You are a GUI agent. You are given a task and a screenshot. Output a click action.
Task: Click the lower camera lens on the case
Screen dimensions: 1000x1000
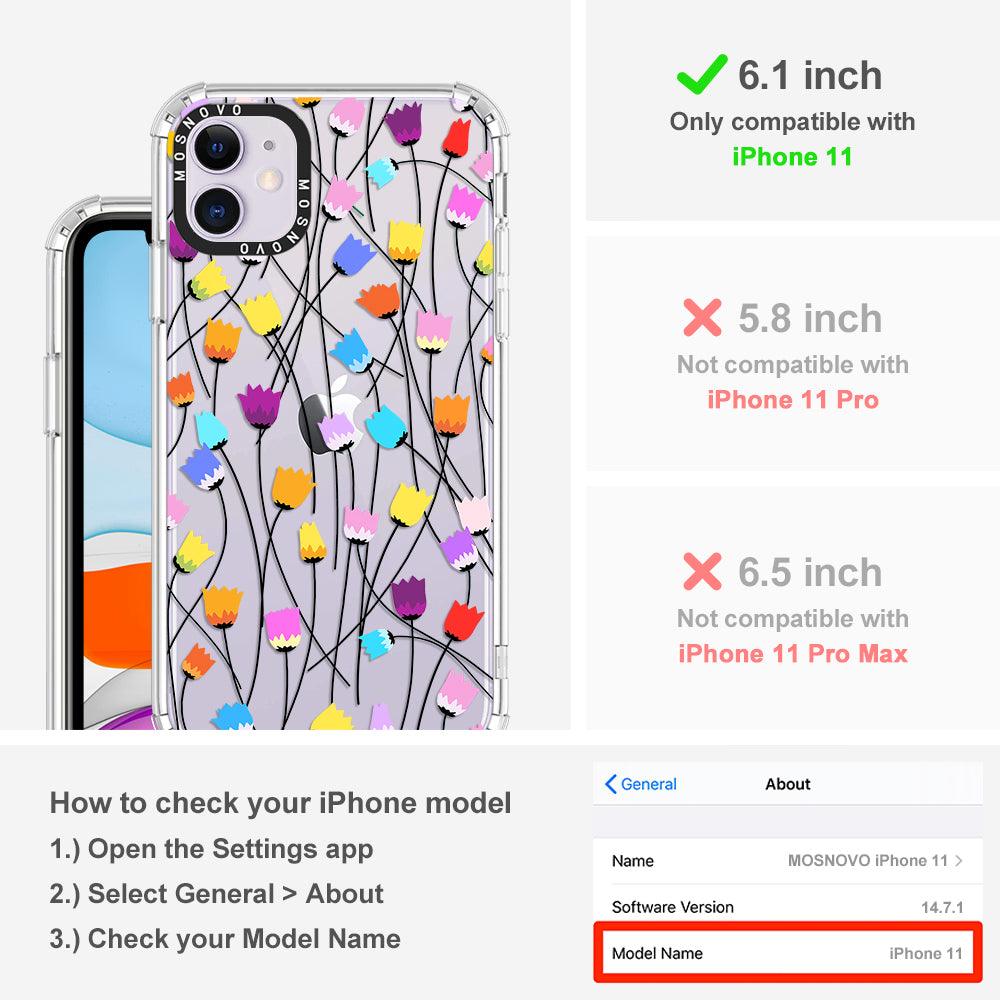[218, 211]
